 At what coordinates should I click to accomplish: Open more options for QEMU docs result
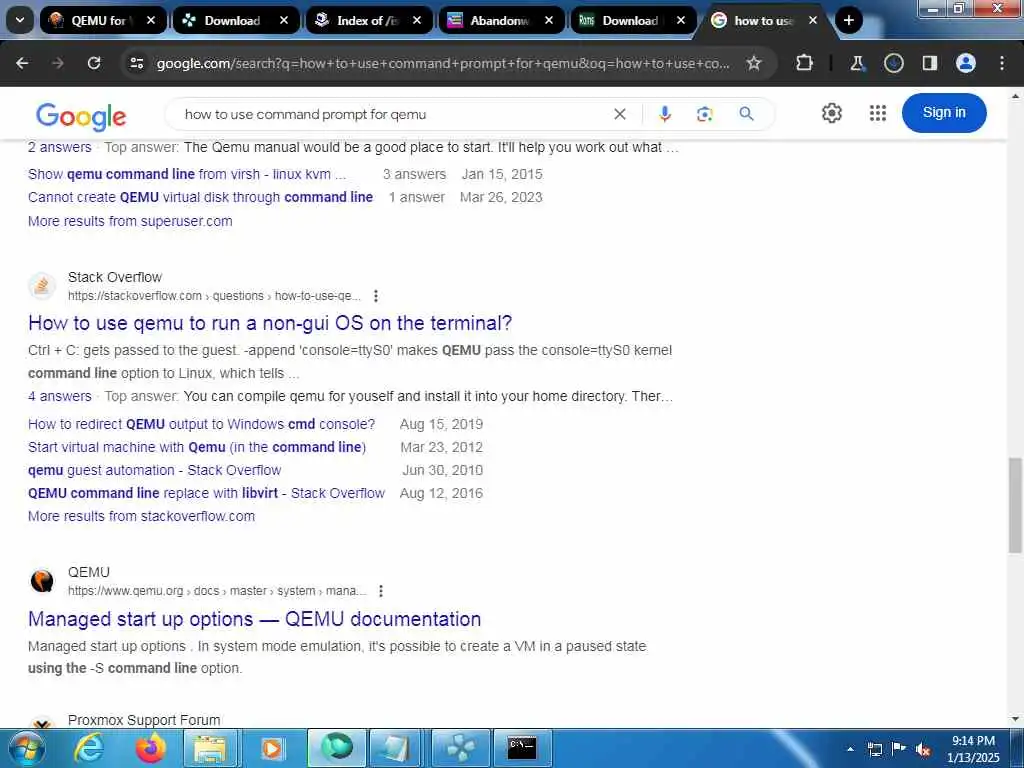pos(381,591)
